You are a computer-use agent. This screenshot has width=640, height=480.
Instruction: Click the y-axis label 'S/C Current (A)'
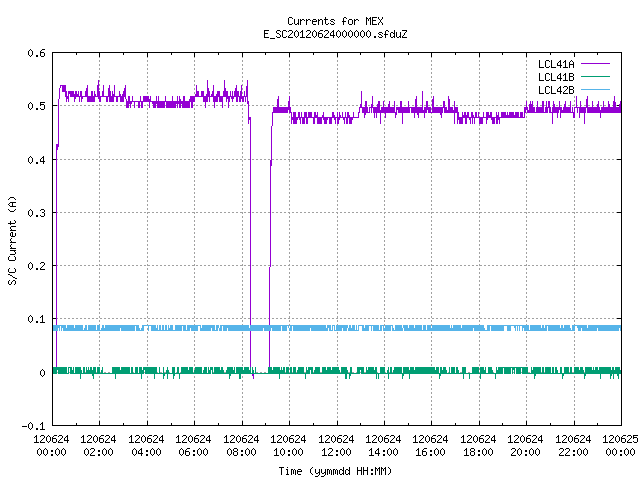(x=13, y=240)
